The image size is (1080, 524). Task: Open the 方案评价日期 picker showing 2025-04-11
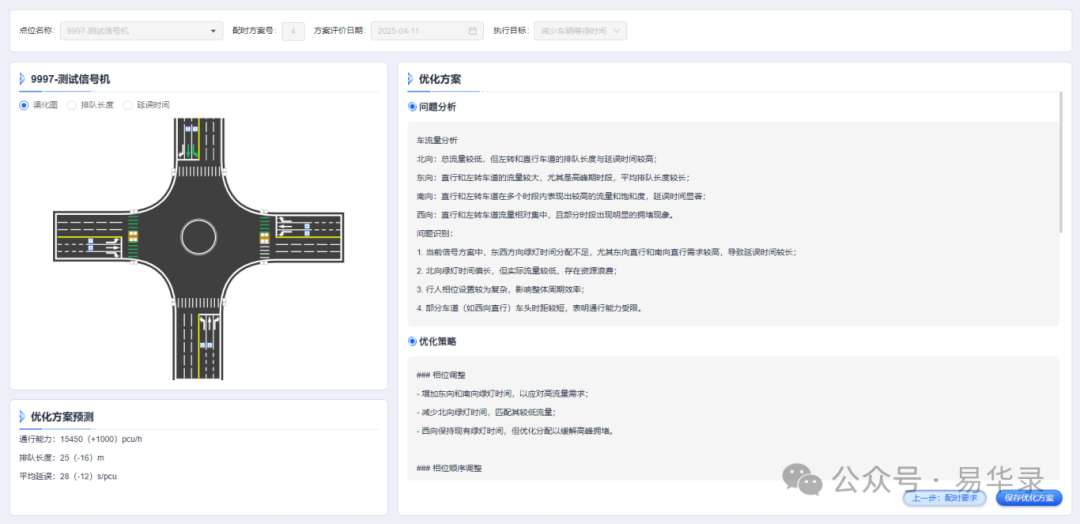(427, 31)
